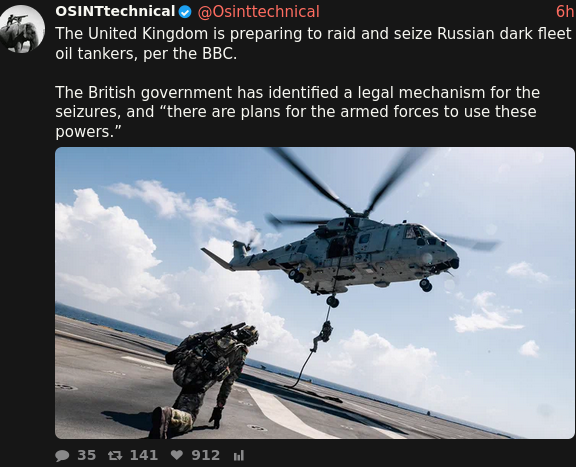The image size is (576, 467).
Task: Open the replies speech bubble icon
Action: [x=62, y=456]
